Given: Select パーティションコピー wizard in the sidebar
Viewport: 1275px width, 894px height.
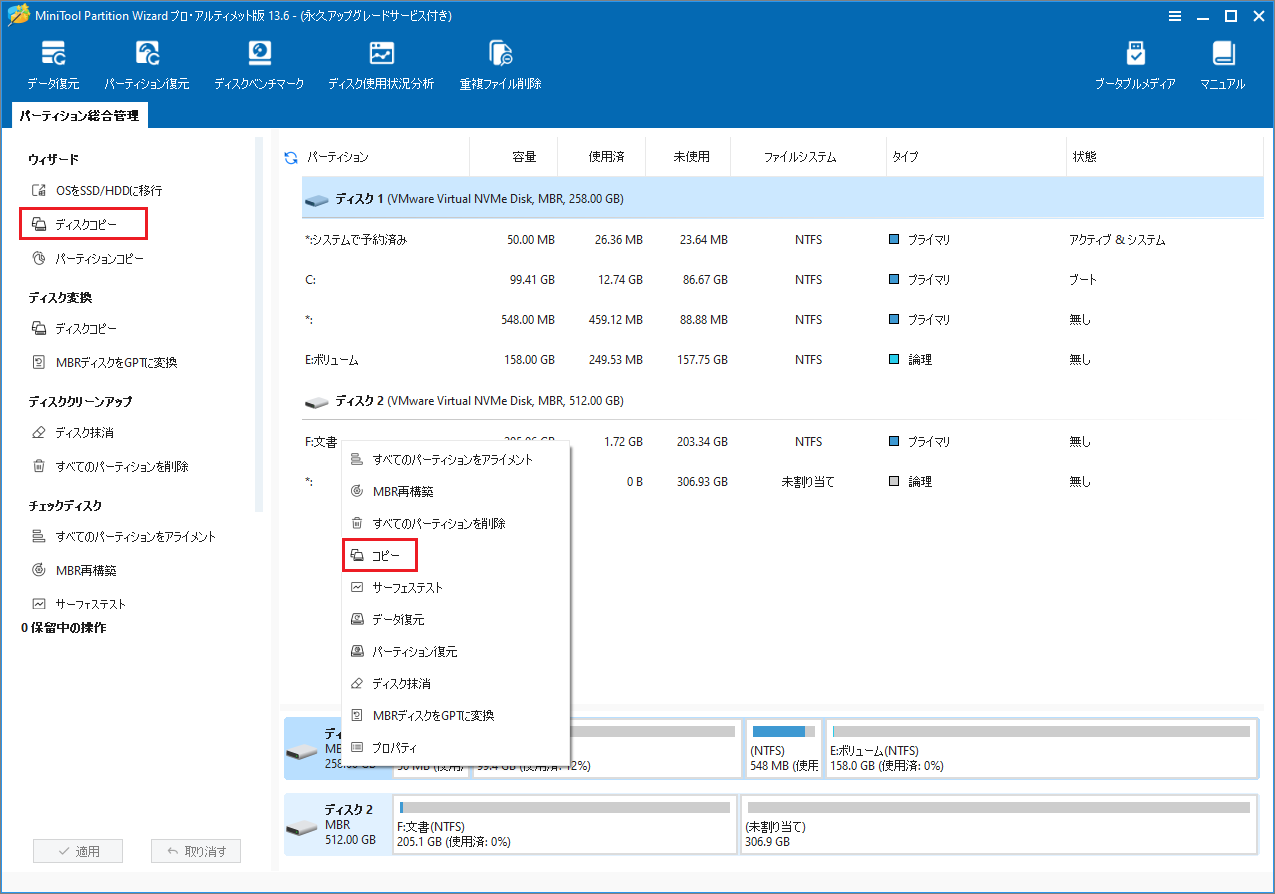Looking at the screenshot, I should point(88,258).
